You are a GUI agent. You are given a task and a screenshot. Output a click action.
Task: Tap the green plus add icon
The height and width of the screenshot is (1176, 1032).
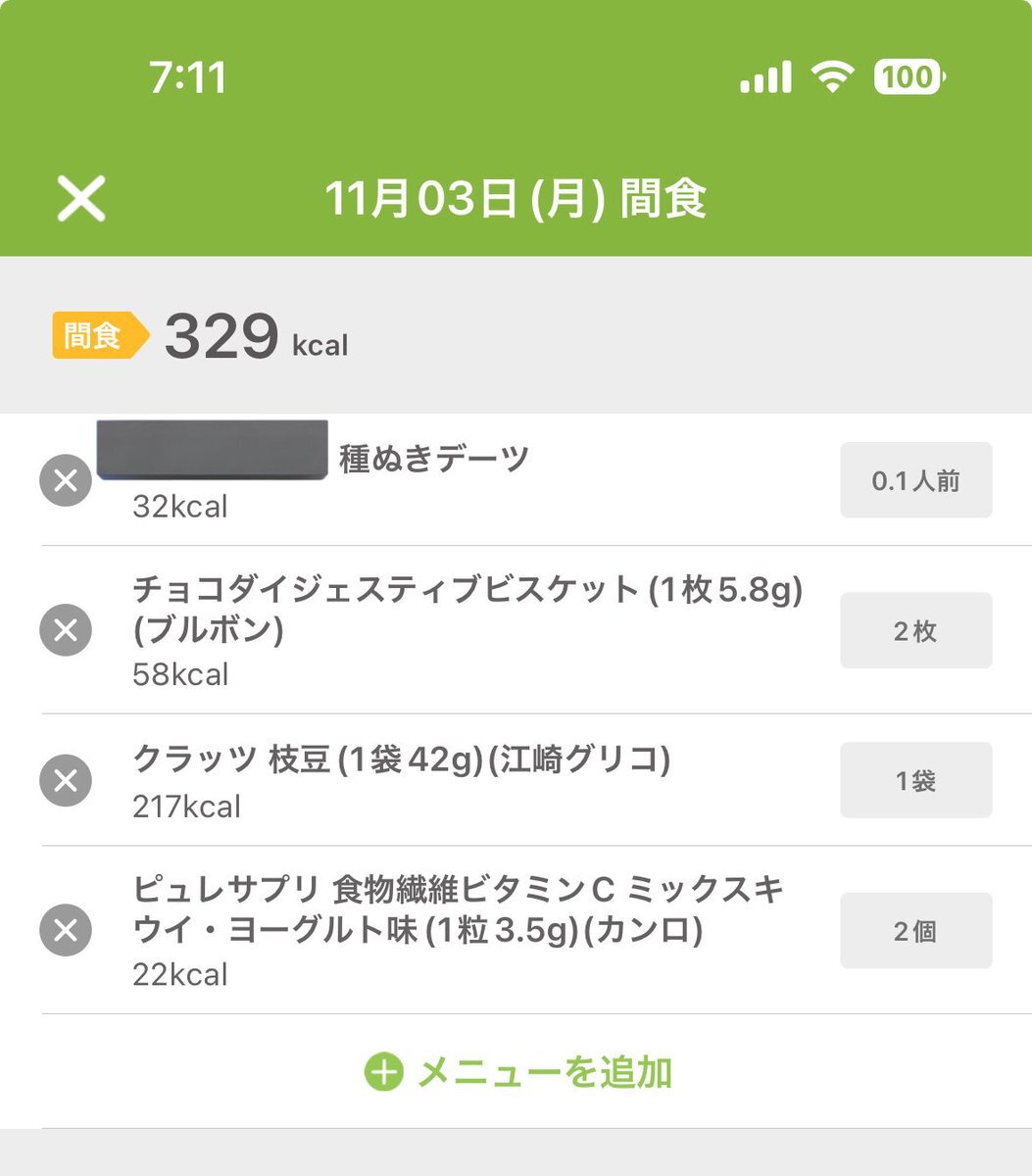pyautogui.click(x=383, y=1072)
